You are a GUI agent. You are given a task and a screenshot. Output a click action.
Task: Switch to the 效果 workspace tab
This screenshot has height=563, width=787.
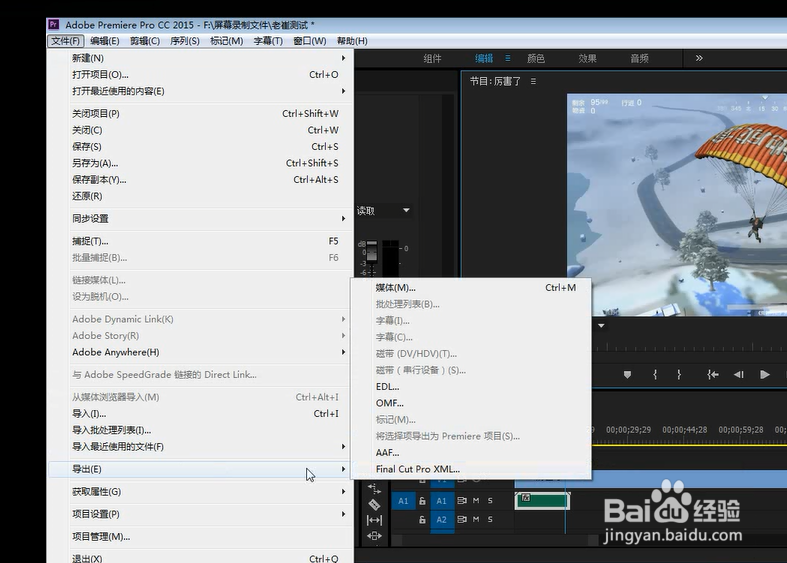pyautogui.click(x=587, y=59)
